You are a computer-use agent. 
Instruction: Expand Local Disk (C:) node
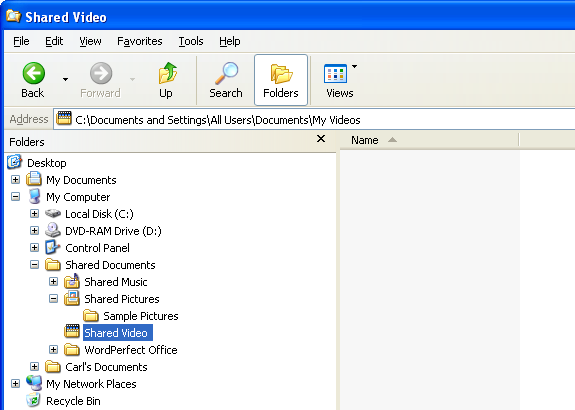pyautogui.click(x=34, y=213)
